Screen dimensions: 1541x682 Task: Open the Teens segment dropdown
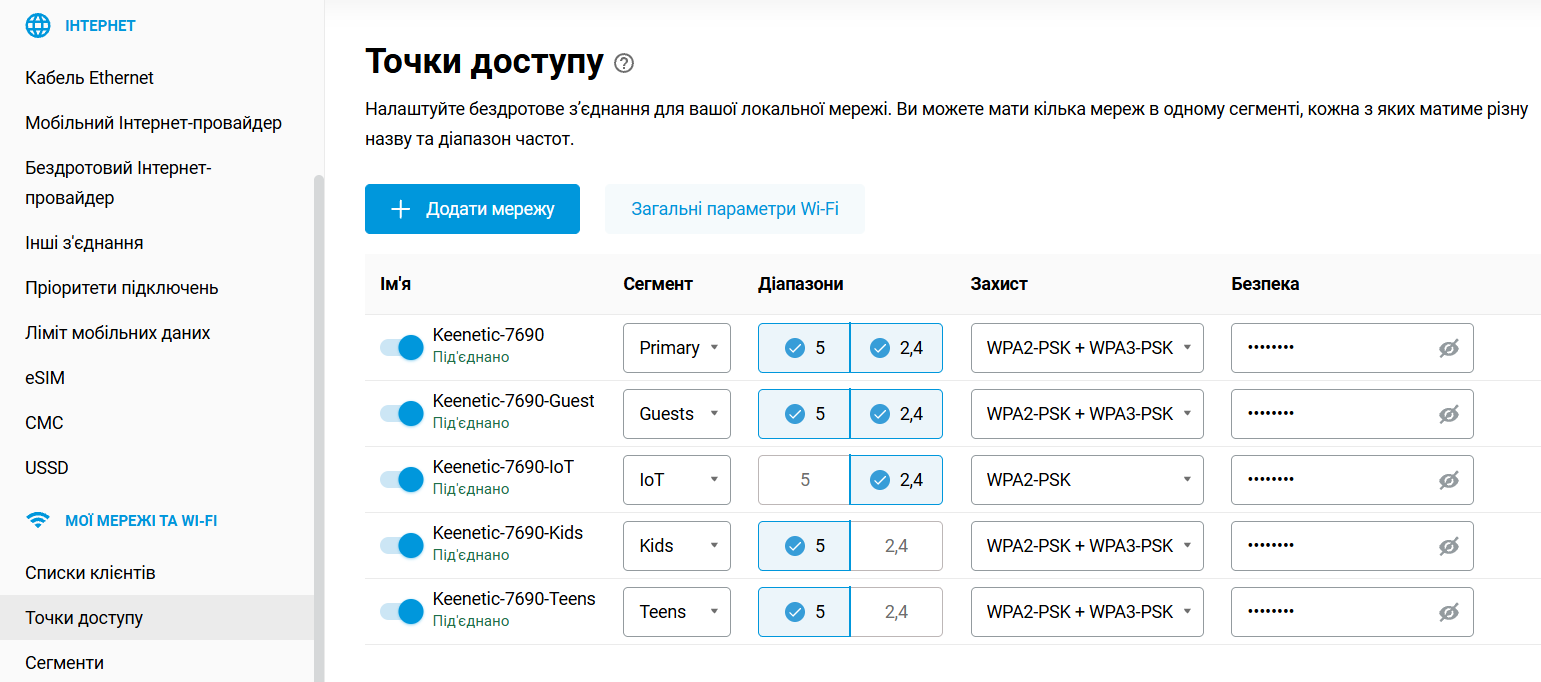(x=677, y=612)
